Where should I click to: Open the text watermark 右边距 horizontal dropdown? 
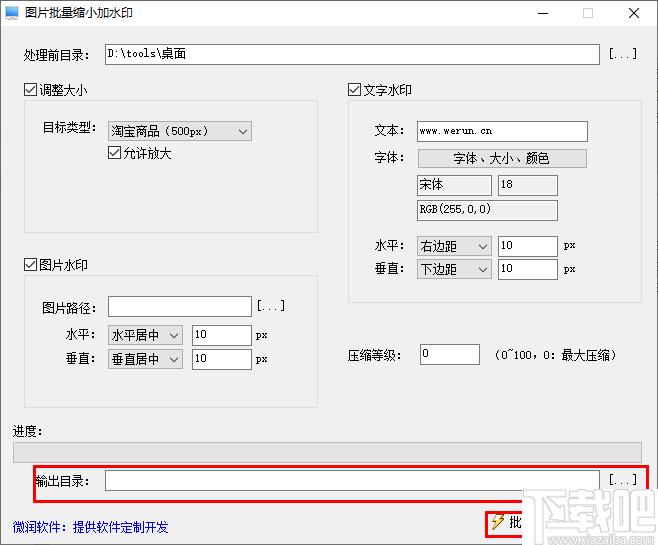pos(454,246)
